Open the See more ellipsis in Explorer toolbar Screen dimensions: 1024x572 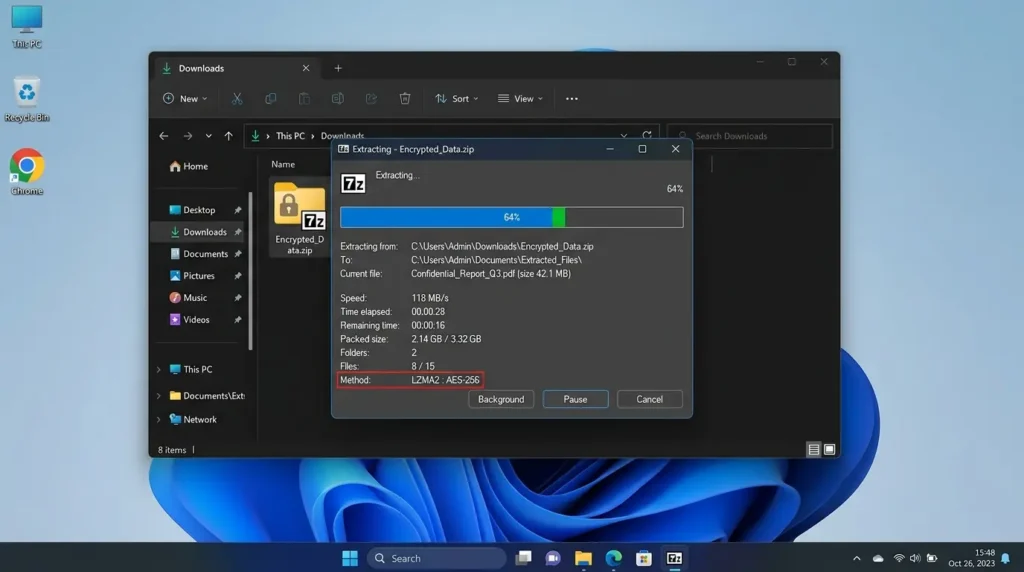pos(571,99)
